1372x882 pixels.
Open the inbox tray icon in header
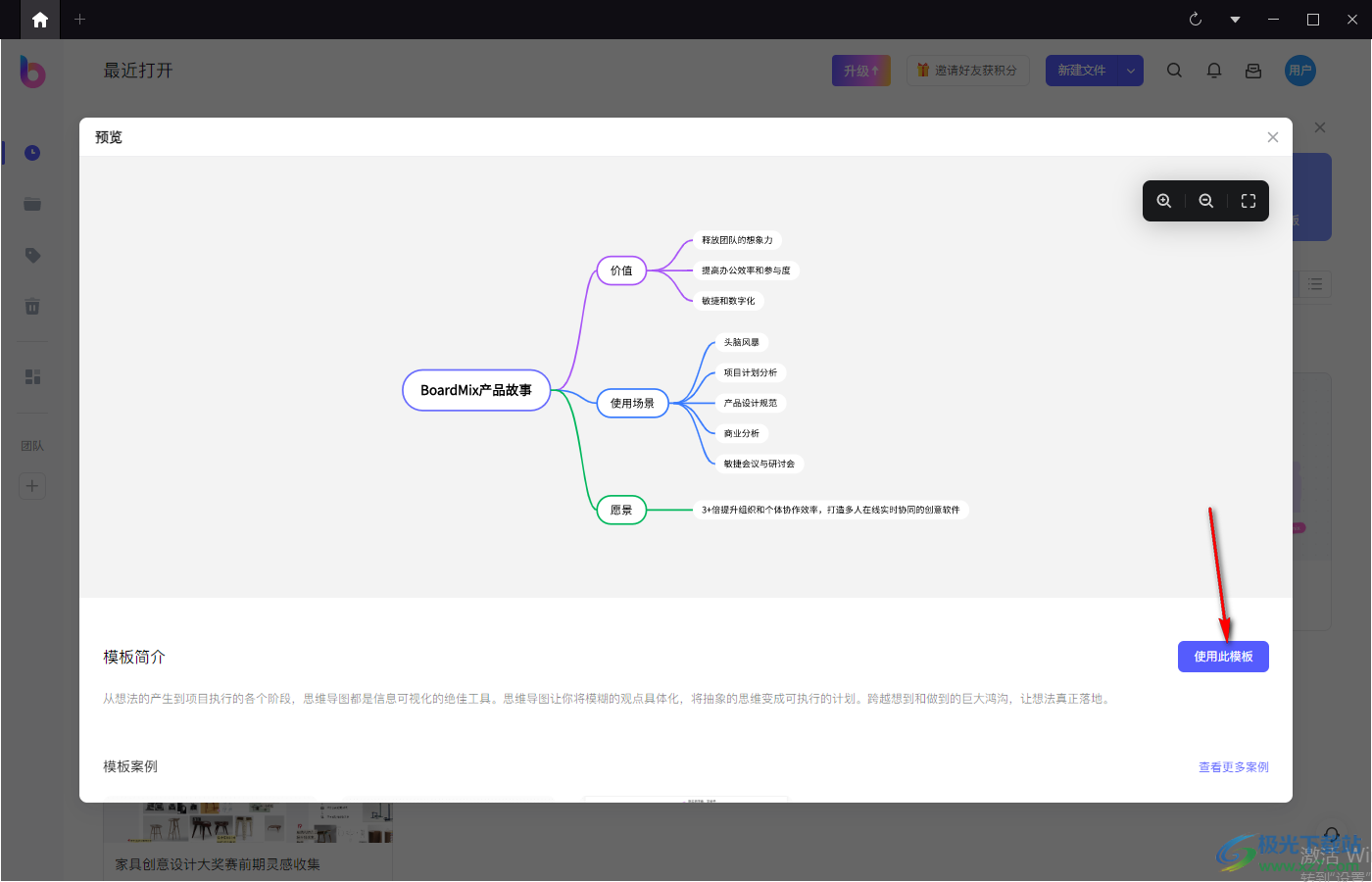tap(1253, 71)
